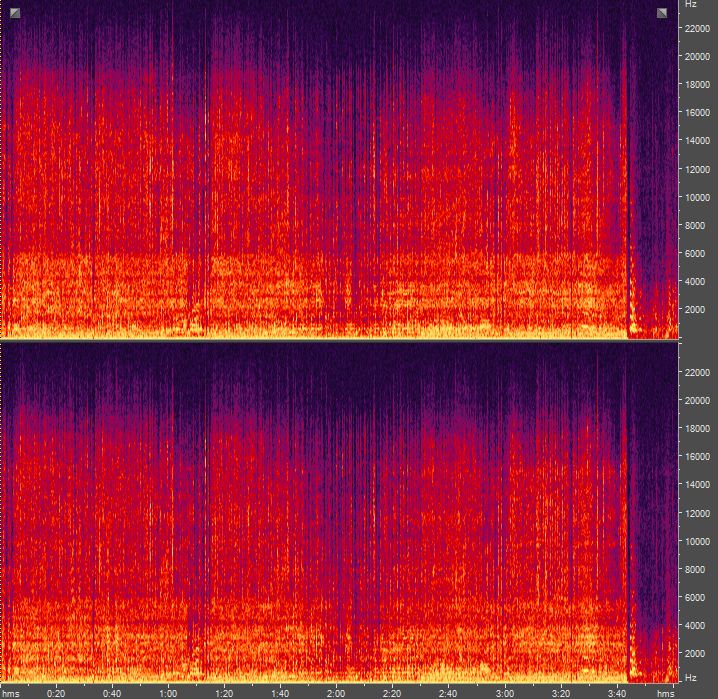The width and height of the screenshot is (718, 699).
Task: Select the 3:20 time ruler label
Action: click(x=560, y=693)
